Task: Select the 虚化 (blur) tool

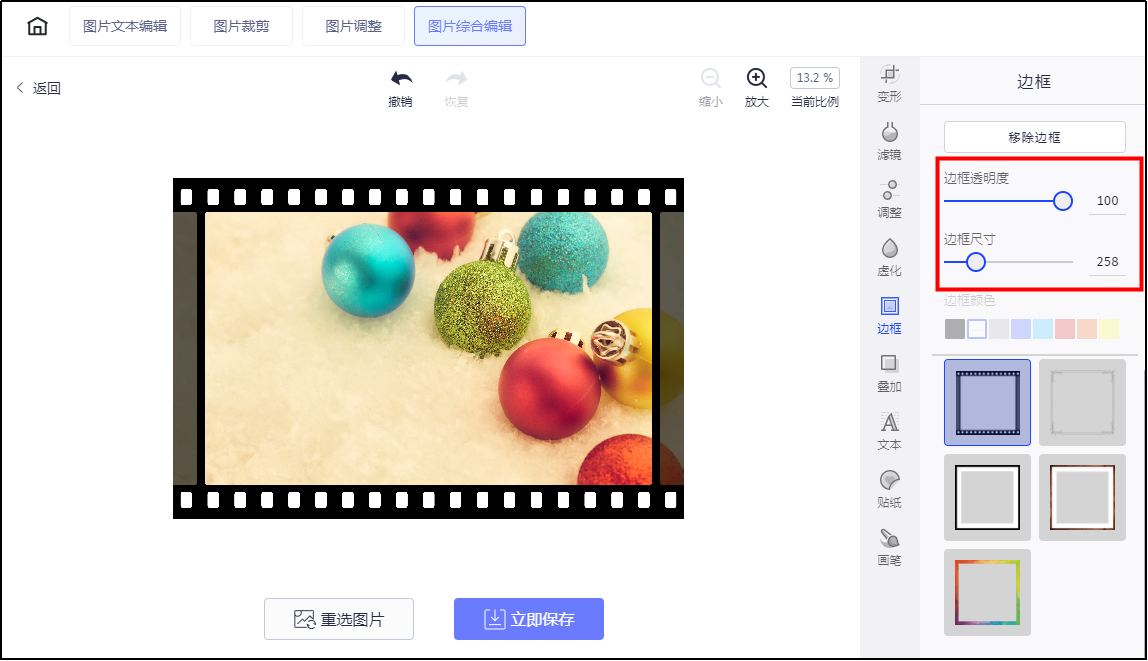Action: pyautogui.click(x=889, y=257)
